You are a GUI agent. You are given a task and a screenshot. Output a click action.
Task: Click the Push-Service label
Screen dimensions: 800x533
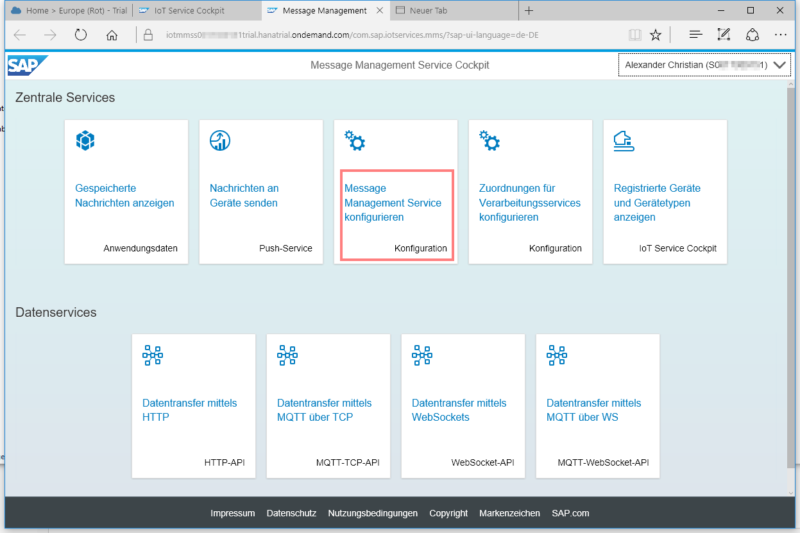[285, 248]
